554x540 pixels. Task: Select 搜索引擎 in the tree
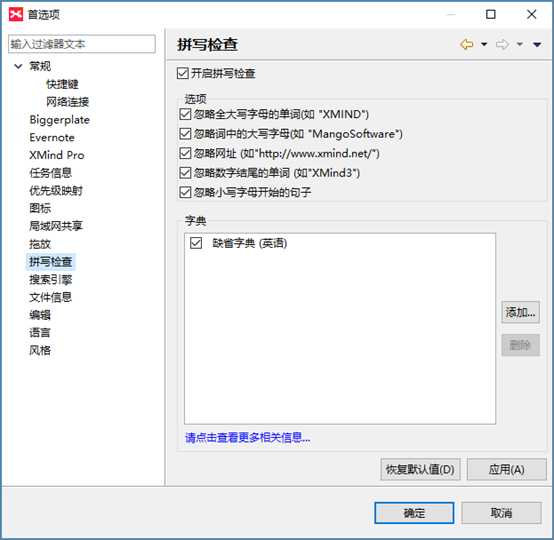click(51, 280)
